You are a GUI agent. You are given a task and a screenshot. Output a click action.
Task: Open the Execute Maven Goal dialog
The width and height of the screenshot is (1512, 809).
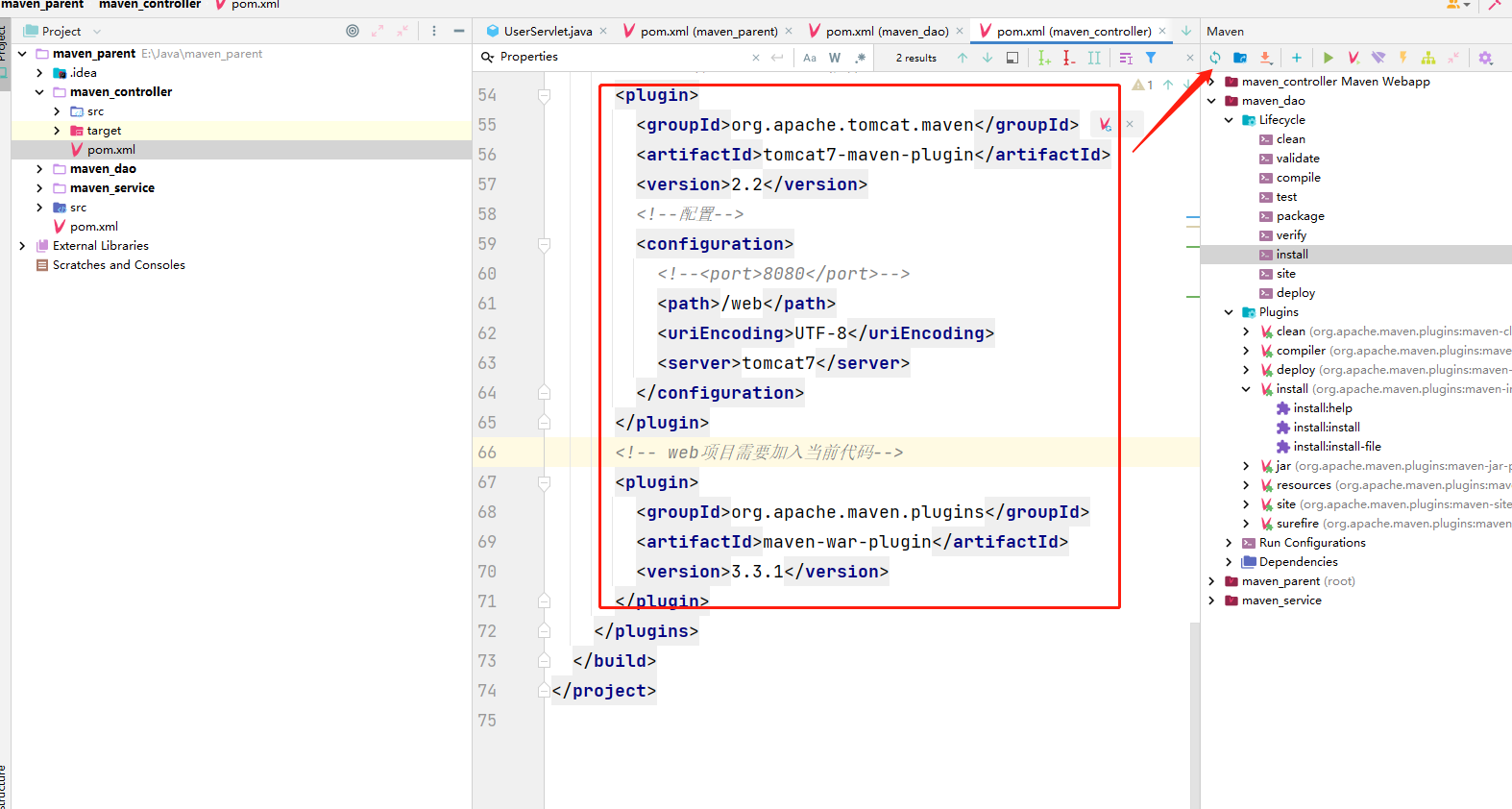tap(1353, 58)
